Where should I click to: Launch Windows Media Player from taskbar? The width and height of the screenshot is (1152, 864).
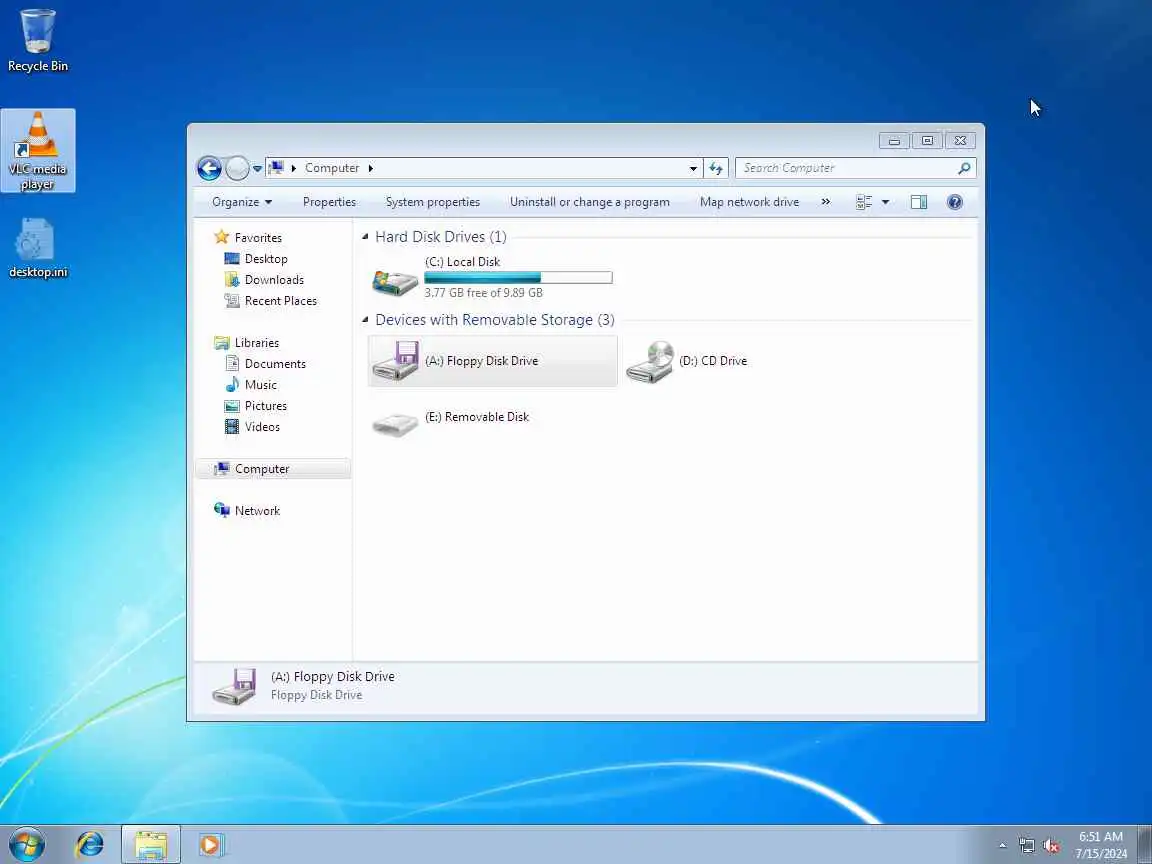(211, 845)
